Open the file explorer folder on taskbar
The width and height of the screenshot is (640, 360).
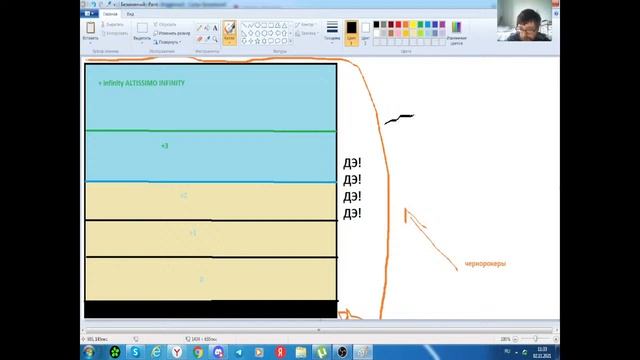[x=301, y=352]
